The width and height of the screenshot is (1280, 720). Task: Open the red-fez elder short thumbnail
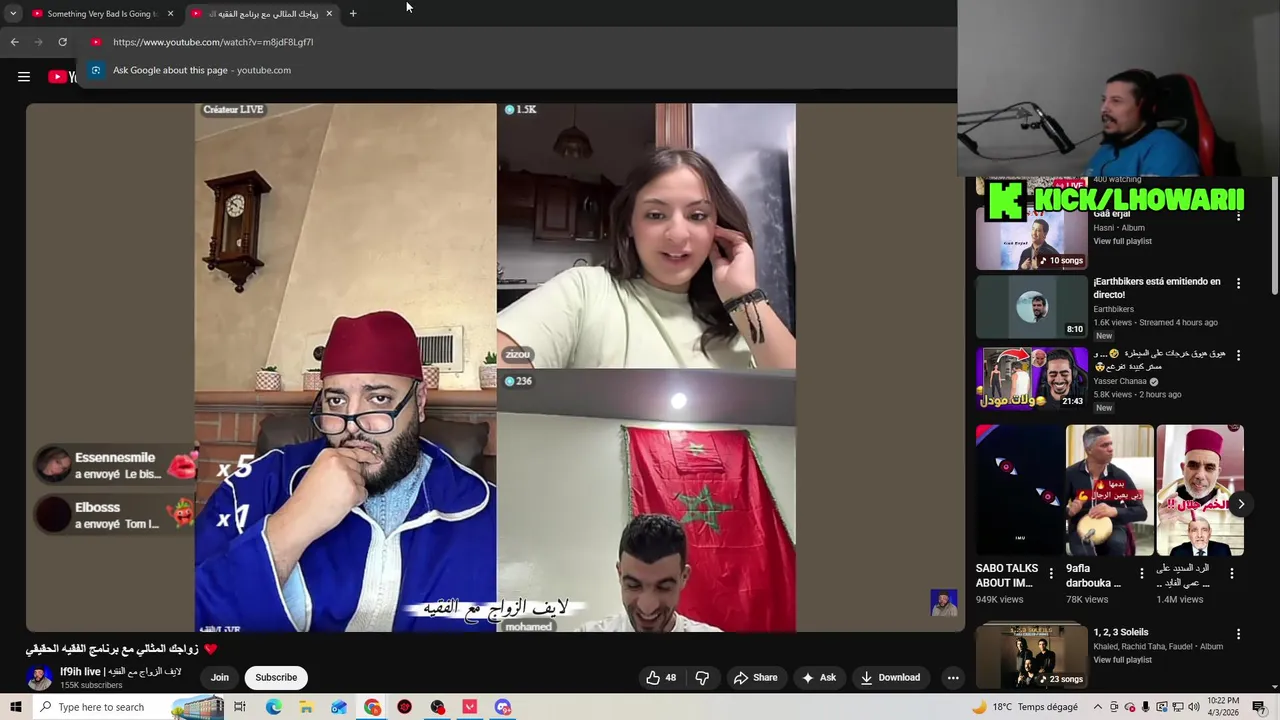point(1200,490)
